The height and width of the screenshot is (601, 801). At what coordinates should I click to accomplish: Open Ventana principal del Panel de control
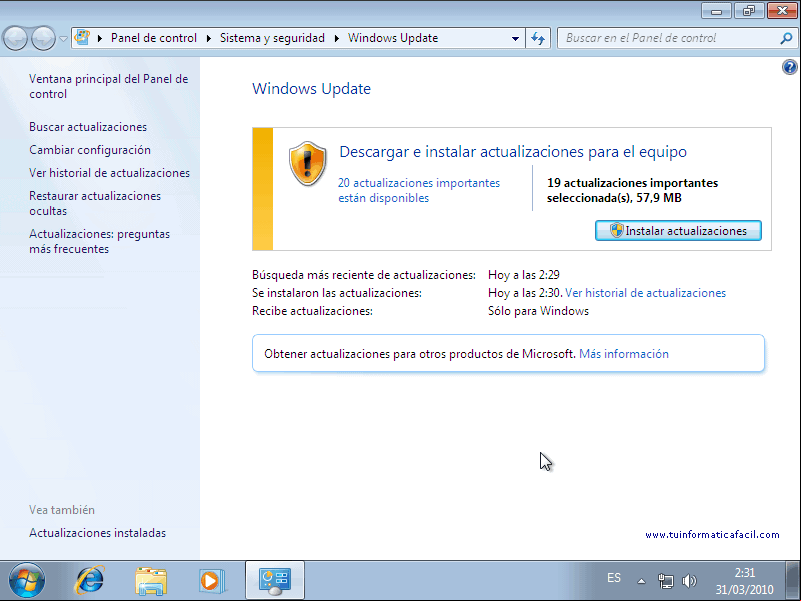[108, 86]
